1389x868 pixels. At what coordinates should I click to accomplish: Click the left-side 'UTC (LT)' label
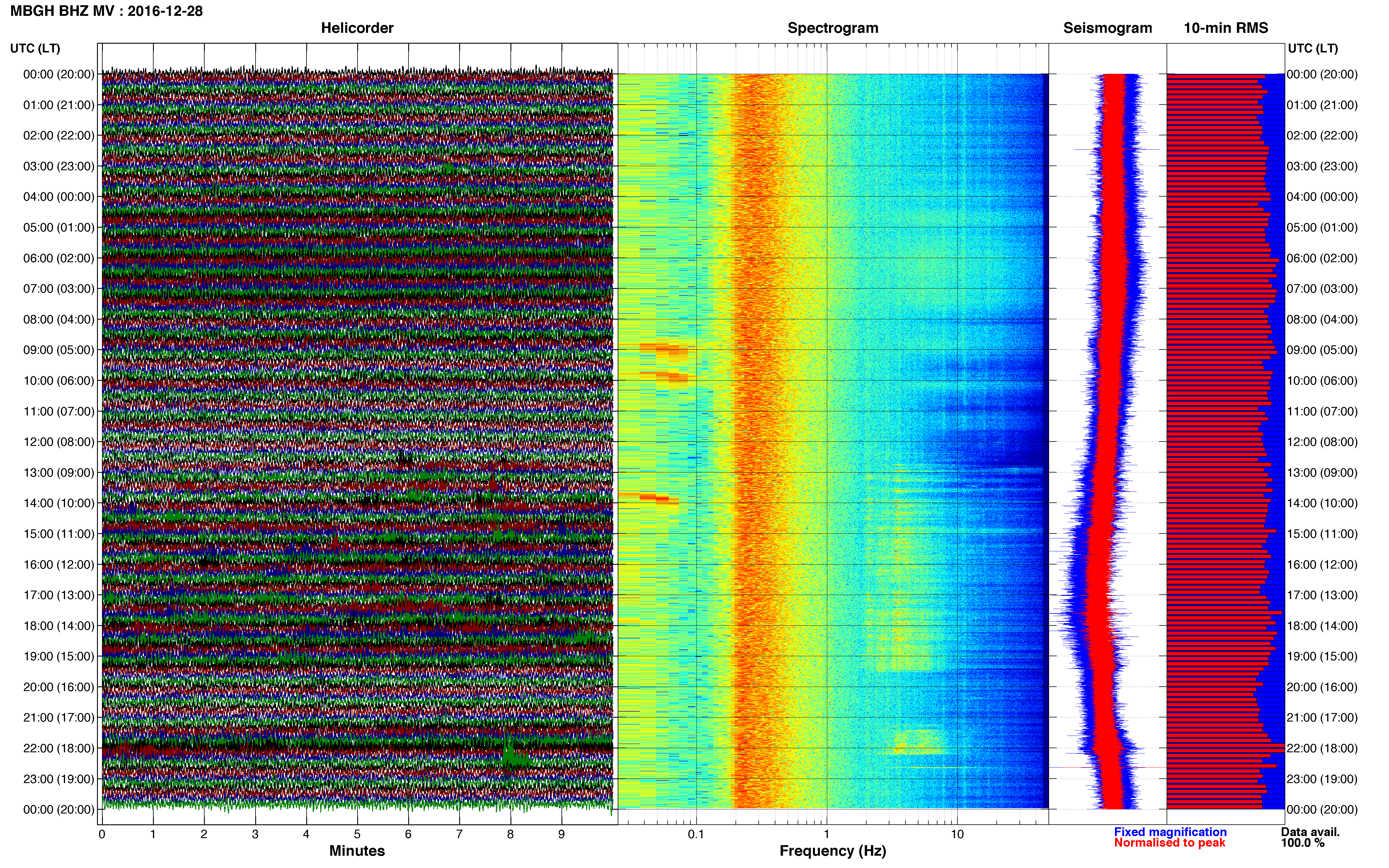(x=35, y=48)
